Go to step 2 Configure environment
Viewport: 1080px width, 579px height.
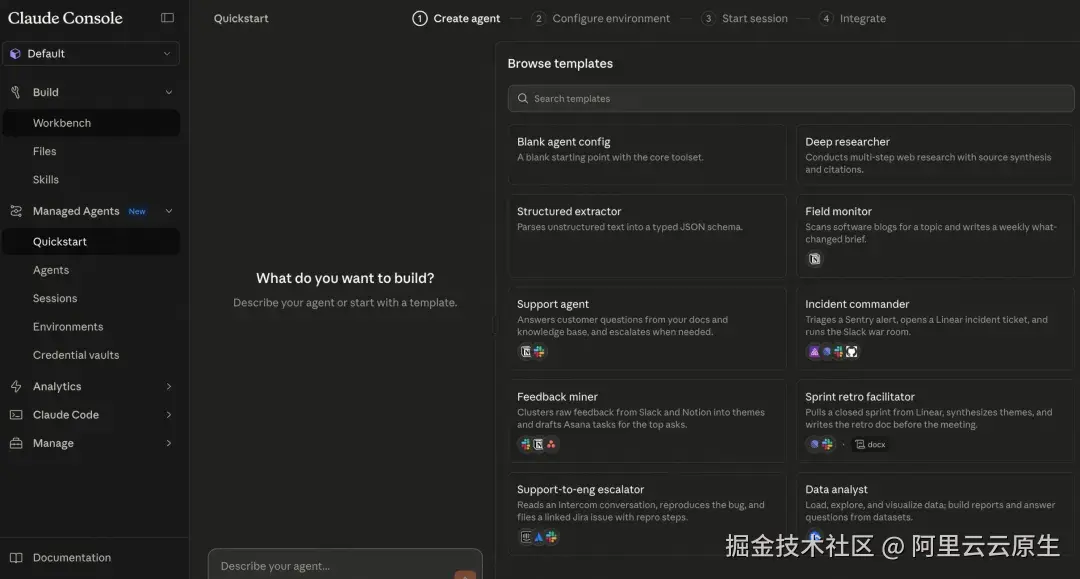601,19
